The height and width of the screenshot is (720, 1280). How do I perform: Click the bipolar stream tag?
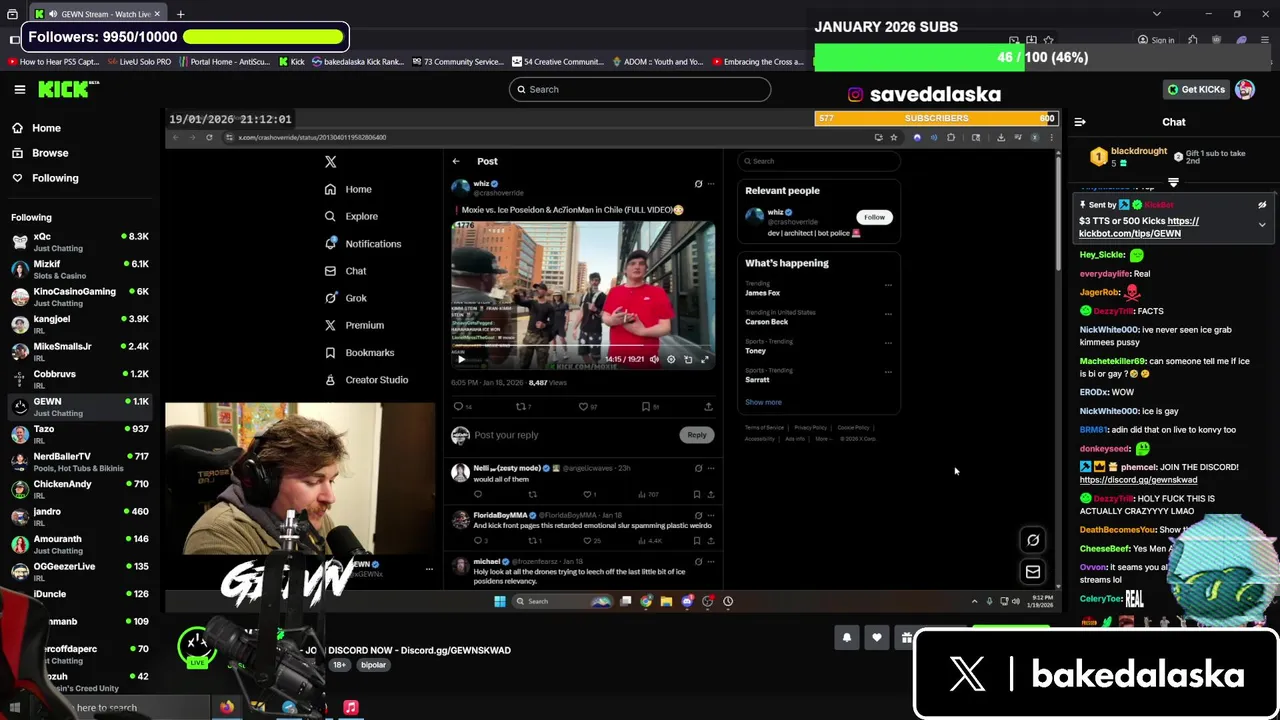click(x=373, y=665)
